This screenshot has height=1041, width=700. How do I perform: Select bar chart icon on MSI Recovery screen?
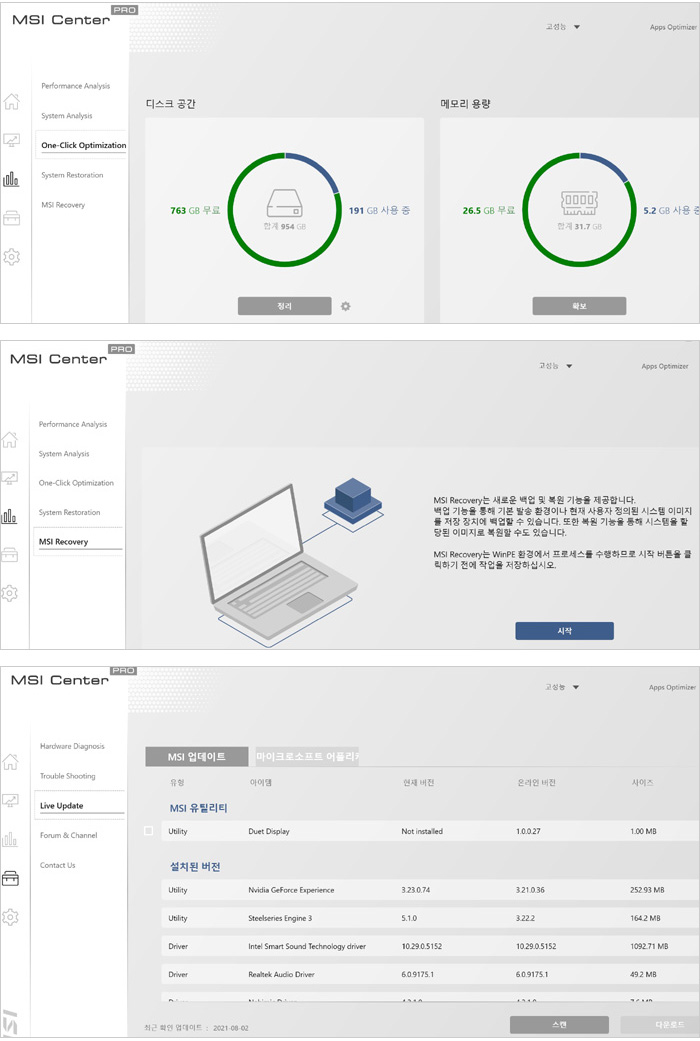coord(9,517)
